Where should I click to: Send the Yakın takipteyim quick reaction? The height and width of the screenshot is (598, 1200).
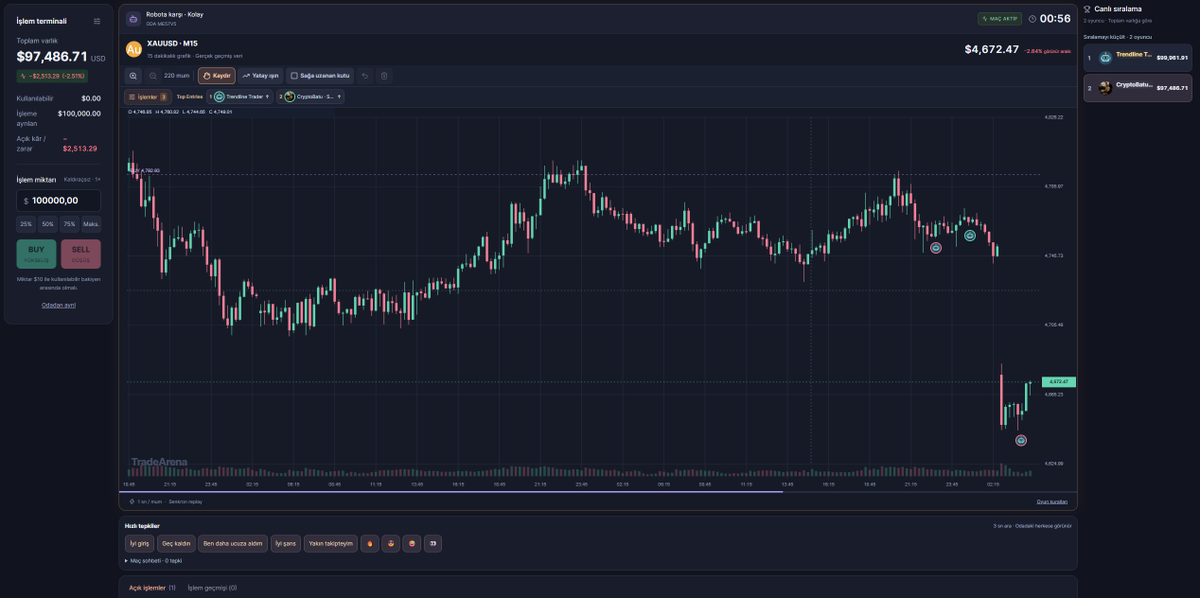(330, 543)
